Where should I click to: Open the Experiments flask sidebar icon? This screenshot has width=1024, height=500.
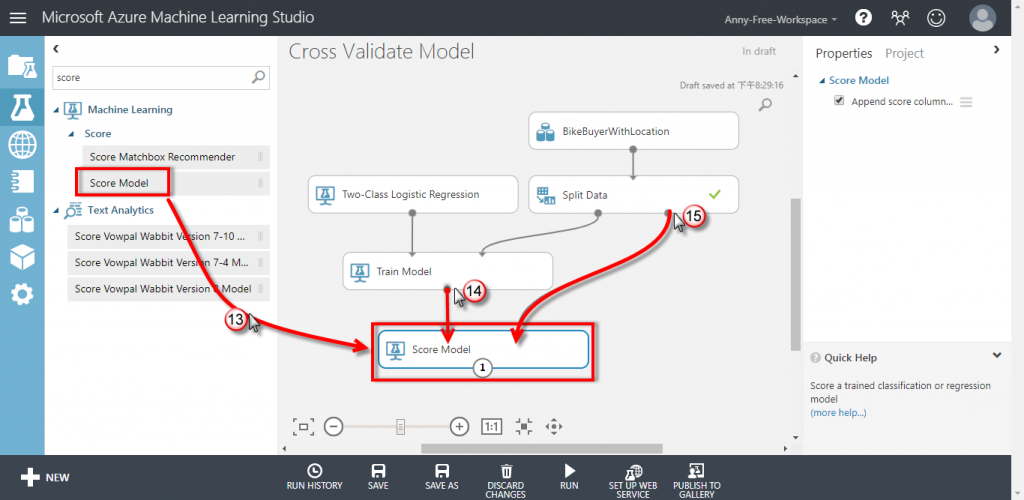tap(22, 107)
